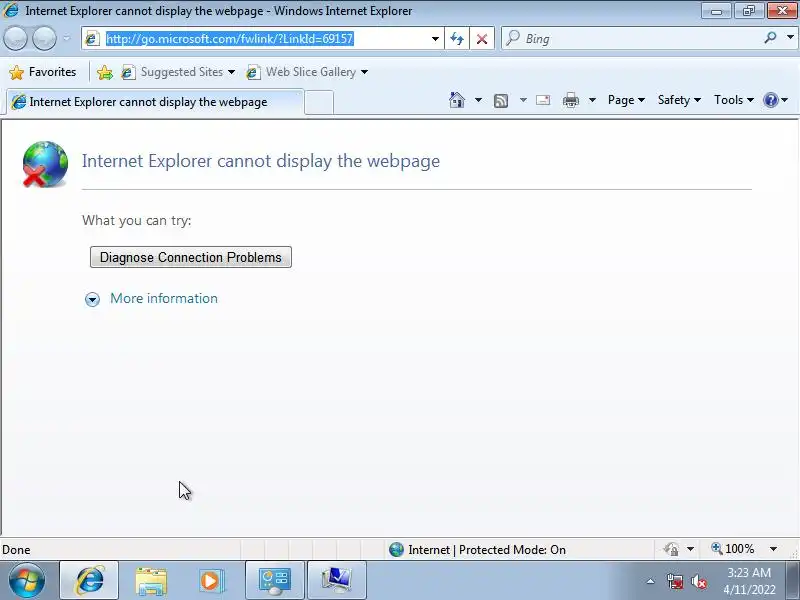This screenshot has width=800, height=600.
Task: Expand the zoom level dropdown arrow
Action: click(x=773, y=549)
